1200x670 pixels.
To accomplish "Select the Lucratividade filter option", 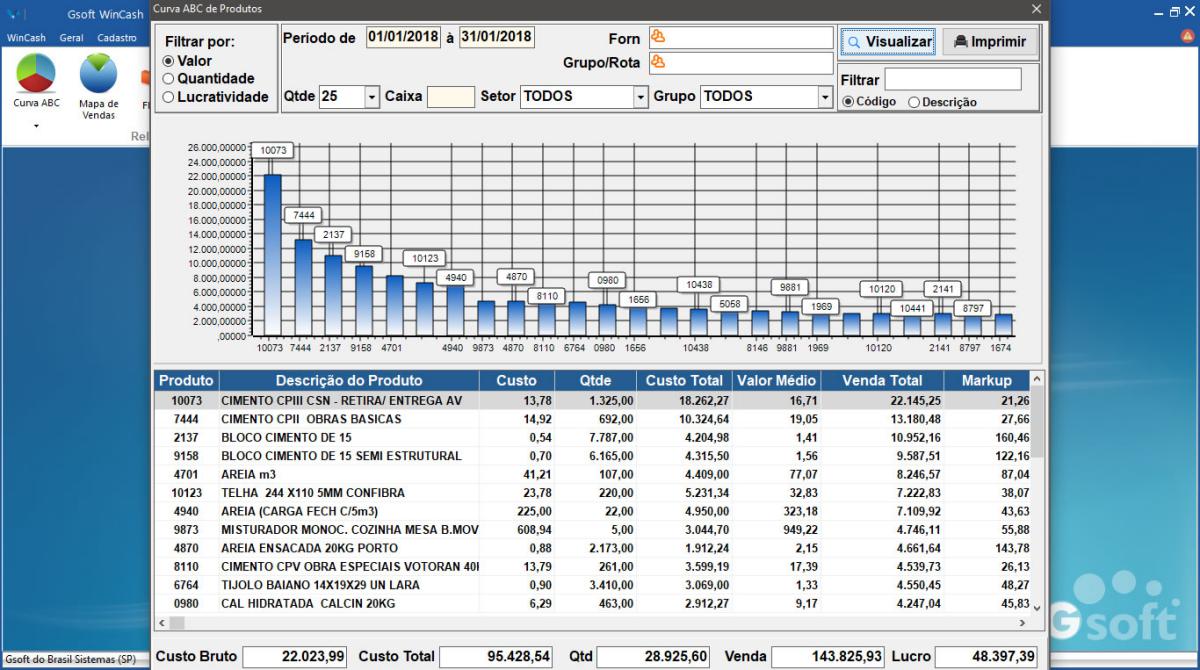I will point(168,97).
